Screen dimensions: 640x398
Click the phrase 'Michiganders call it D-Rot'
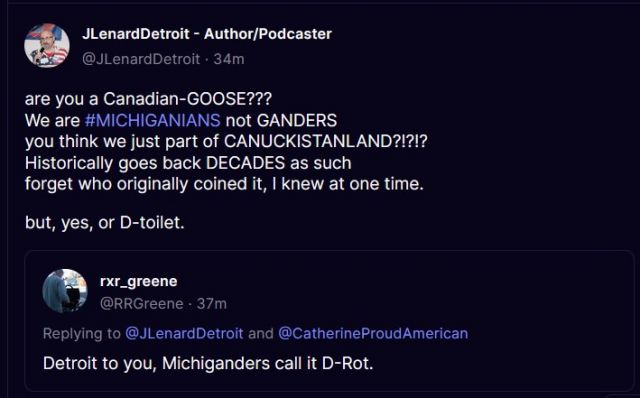pyautogui.click(x=267, y=363)
